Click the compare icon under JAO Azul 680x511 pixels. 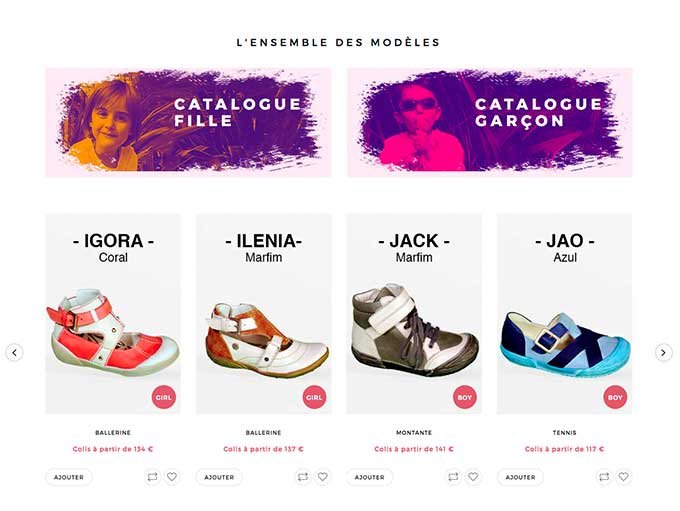coord(604,477)
